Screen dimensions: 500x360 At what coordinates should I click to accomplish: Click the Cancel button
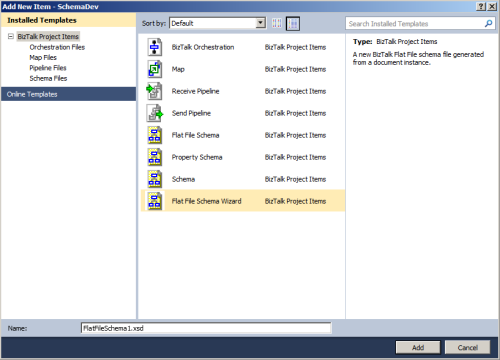click(x=467, y=347)
